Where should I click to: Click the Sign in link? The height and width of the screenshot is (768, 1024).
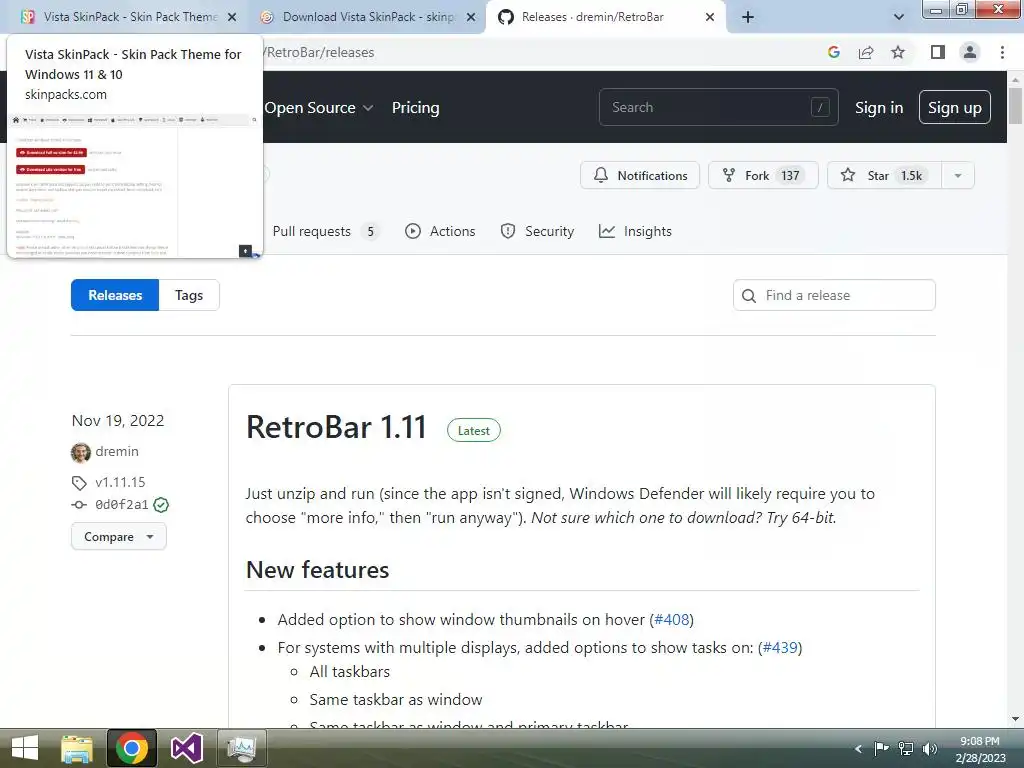879,108
